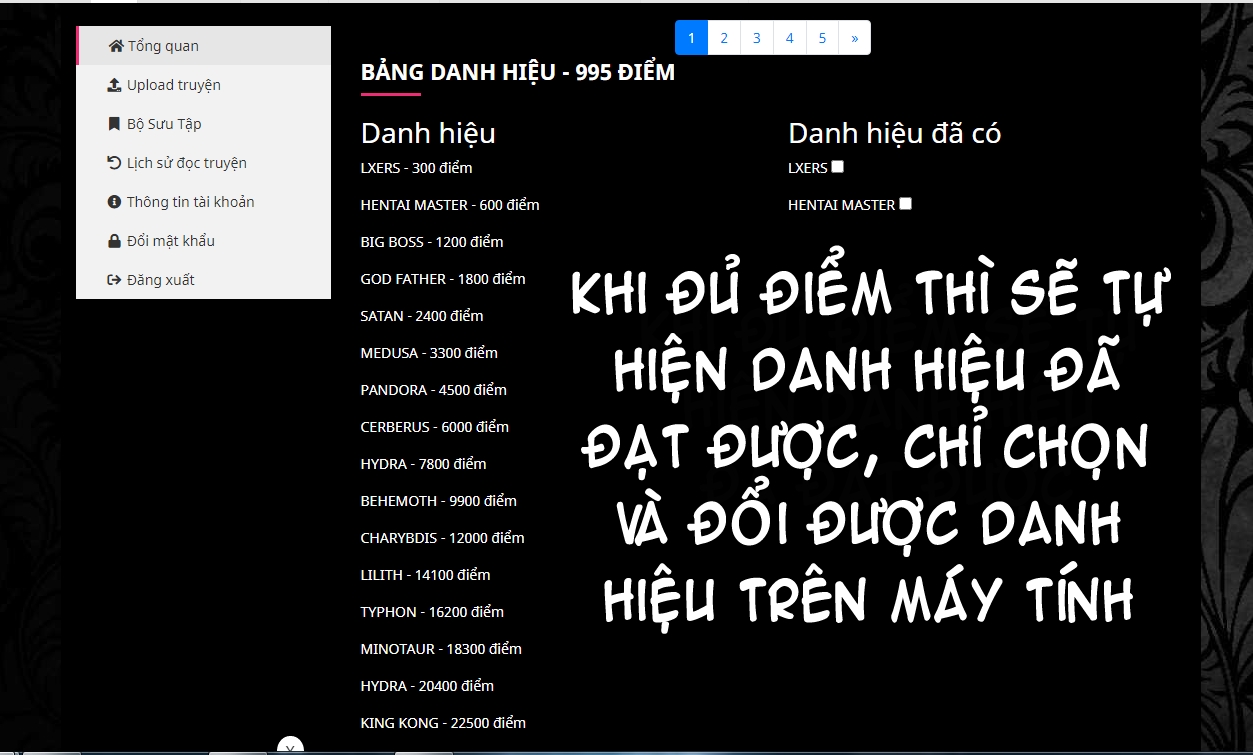Open the Tổng quan menu entry
This screenshot has height=755, width=1253.
click(x=162, y=45)
